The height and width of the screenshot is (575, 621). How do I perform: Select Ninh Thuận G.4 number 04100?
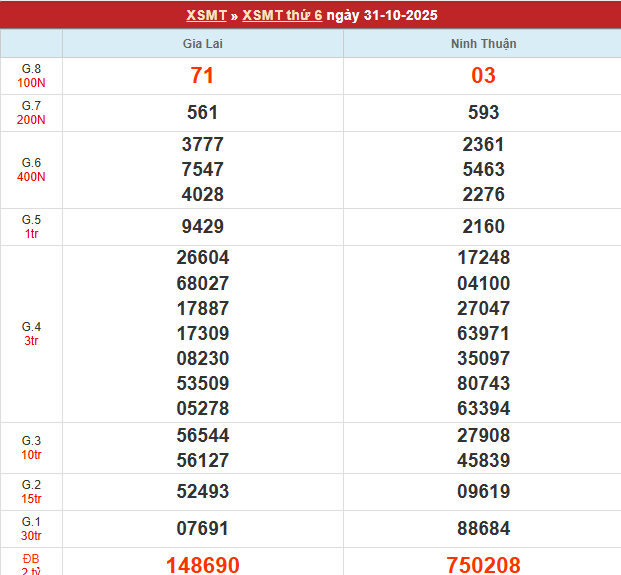pos(483,284)
